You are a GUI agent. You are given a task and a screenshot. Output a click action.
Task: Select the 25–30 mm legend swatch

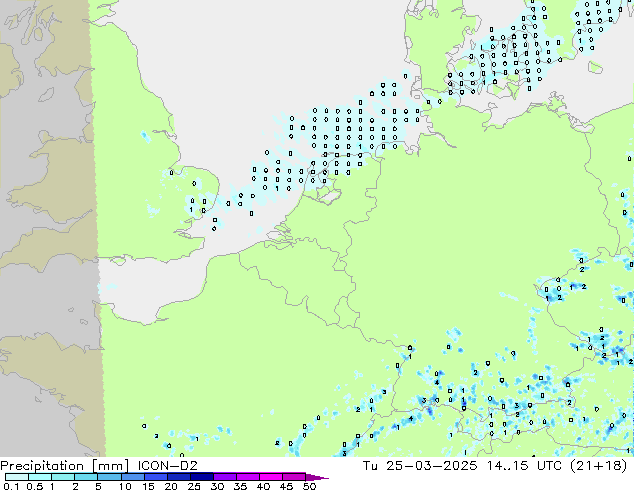click(x=201, y=477)
